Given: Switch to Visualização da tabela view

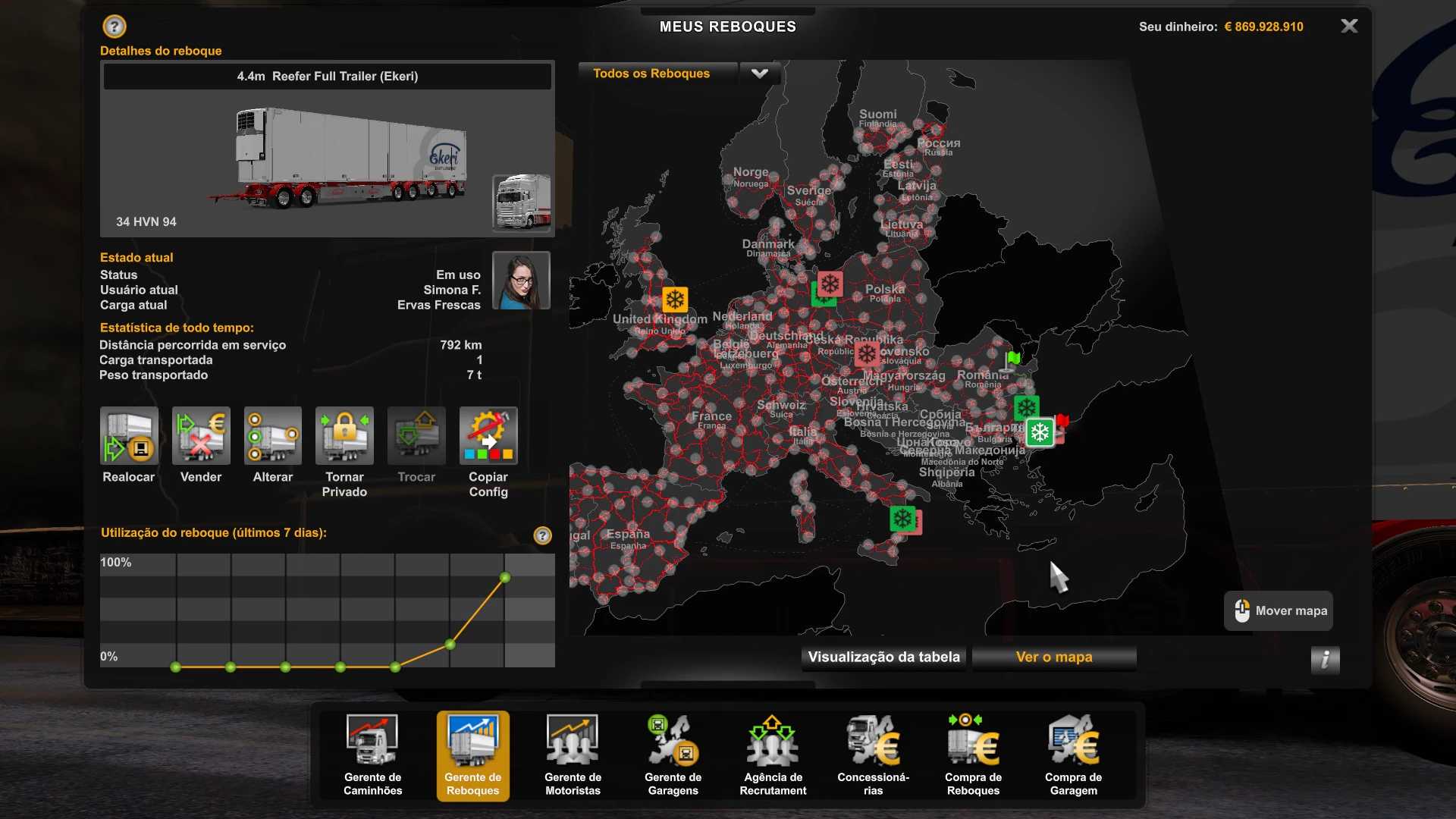Looking at the screenshot, I should (x=883, y=657).
